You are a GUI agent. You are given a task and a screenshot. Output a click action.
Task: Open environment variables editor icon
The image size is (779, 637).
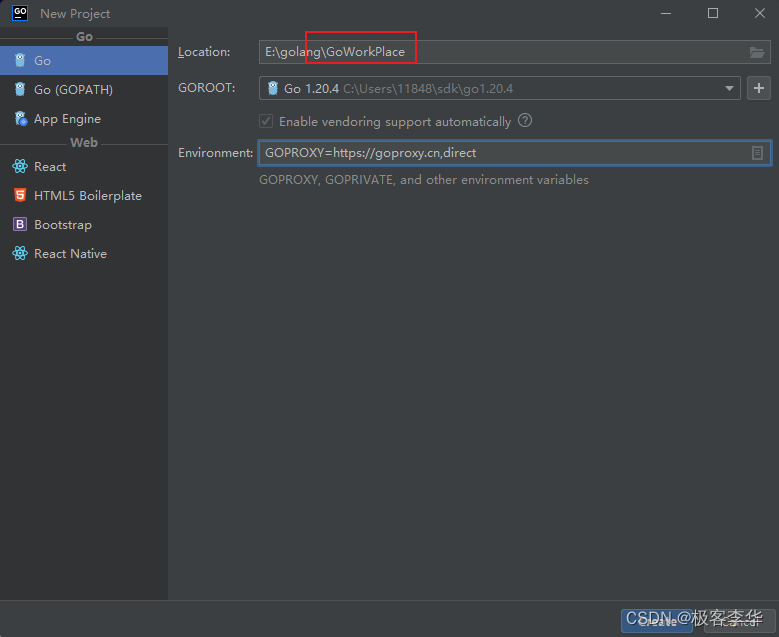tap(757, 153)
